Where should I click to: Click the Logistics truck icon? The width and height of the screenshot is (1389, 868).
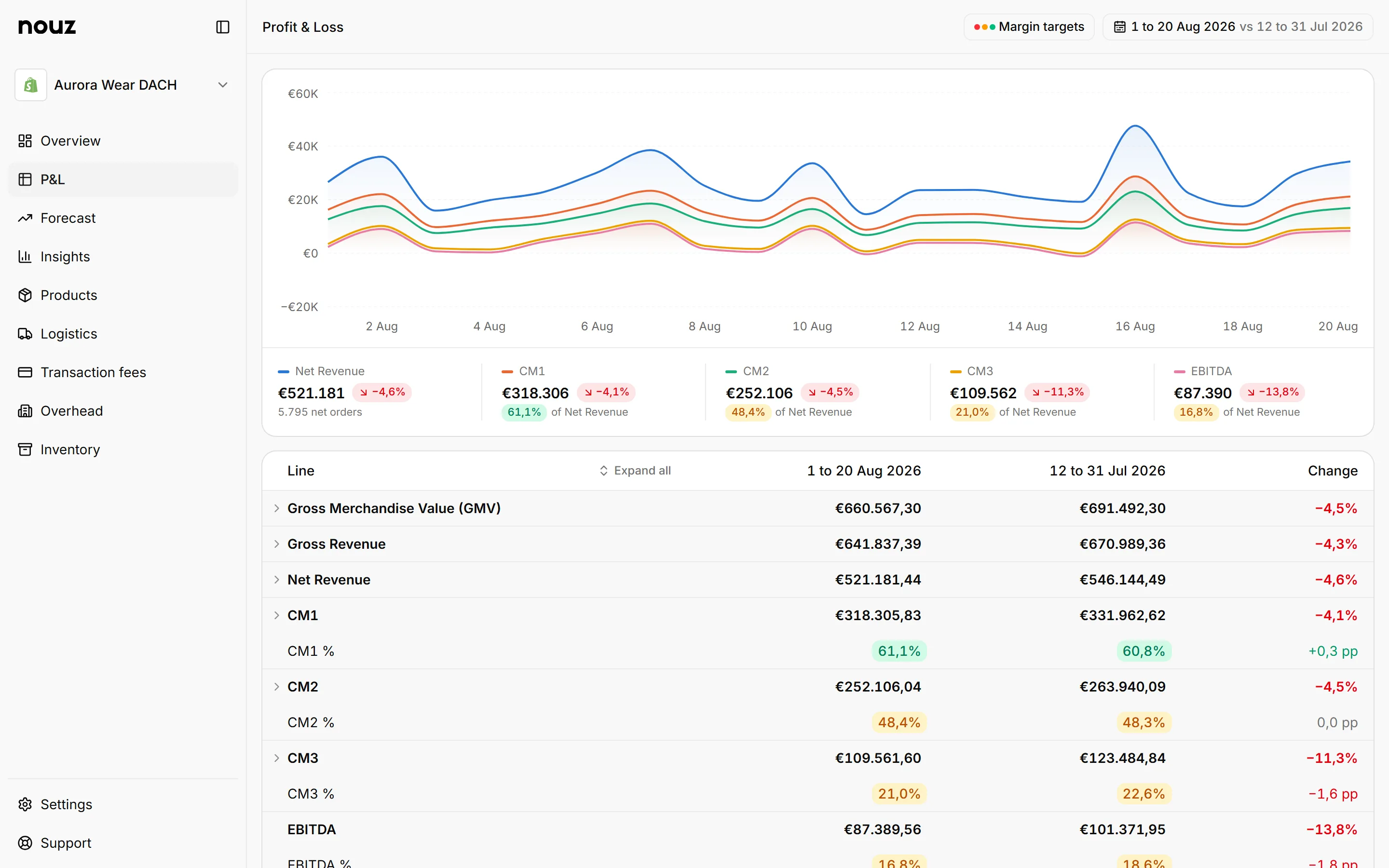point(25,334)
